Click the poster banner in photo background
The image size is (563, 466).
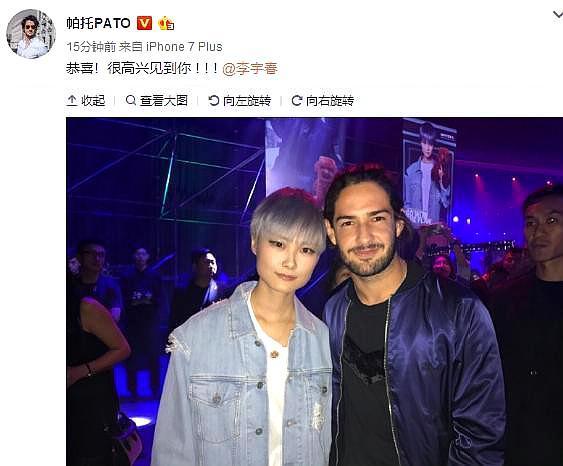click(429, 172)
